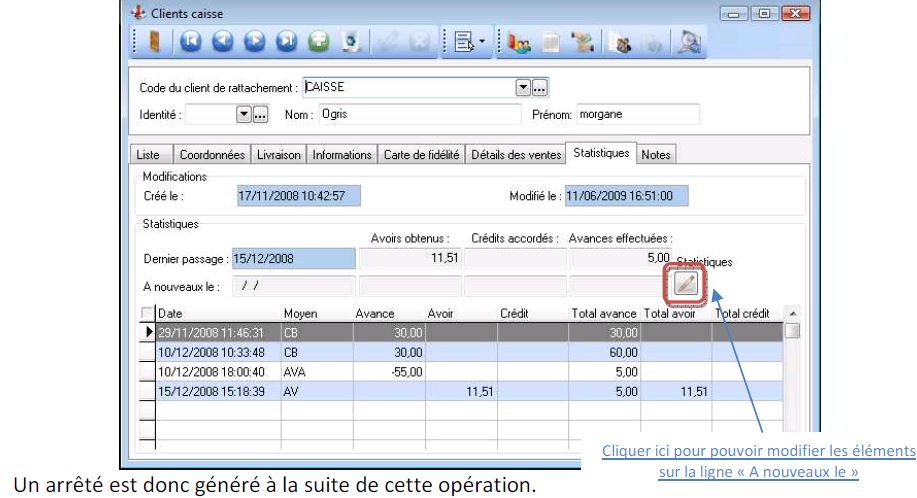
Task: Open the Détails des ventes tab
Action: [517, 154]
